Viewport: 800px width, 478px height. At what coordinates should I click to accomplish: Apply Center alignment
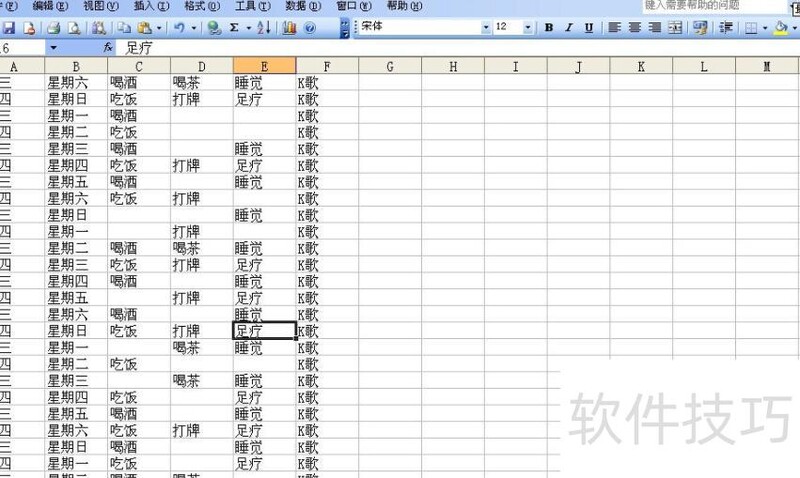(635, 28)
